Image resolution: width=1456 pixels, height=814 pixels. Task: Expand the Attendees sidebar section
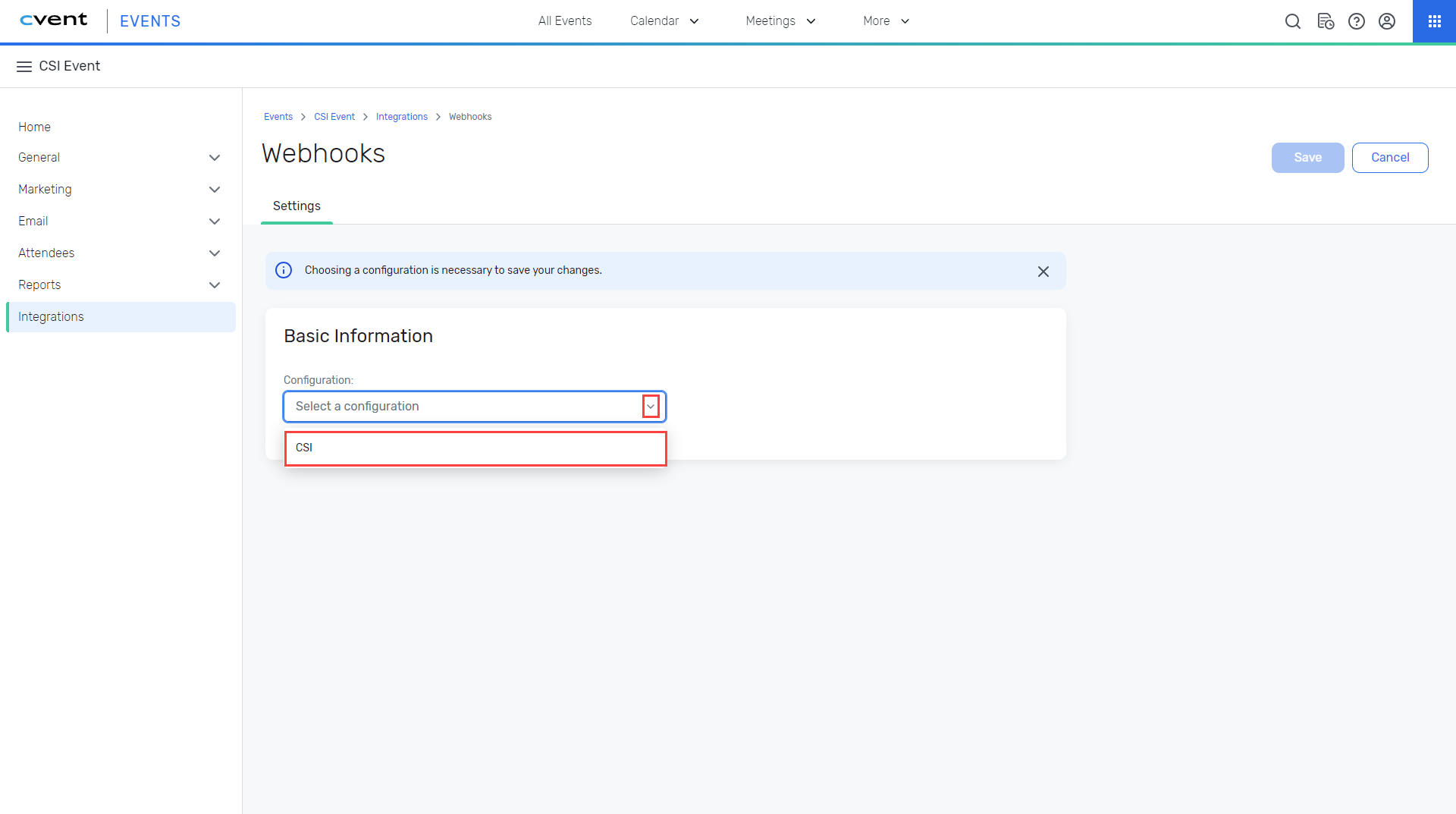[x=215, y=253]
